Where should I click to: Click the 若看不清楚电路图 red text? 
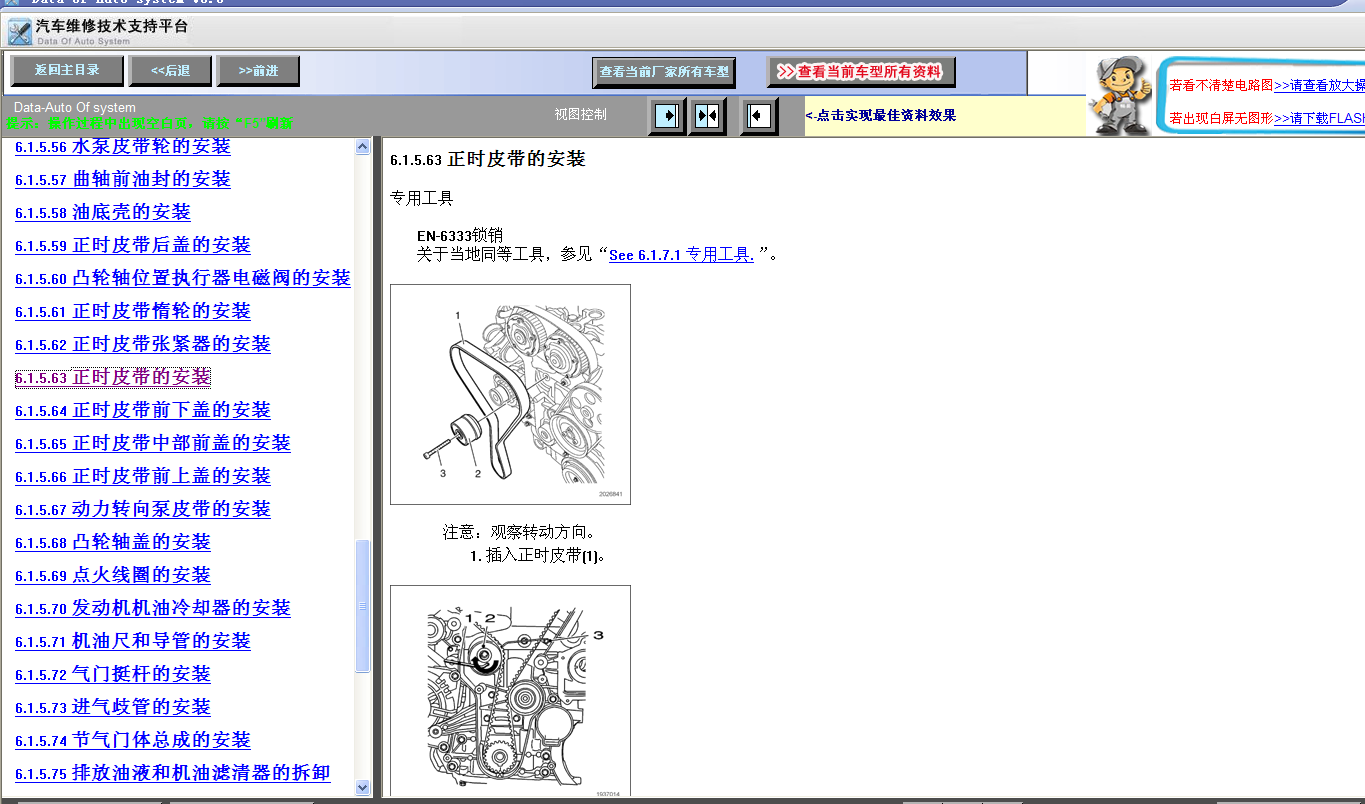1221,86
